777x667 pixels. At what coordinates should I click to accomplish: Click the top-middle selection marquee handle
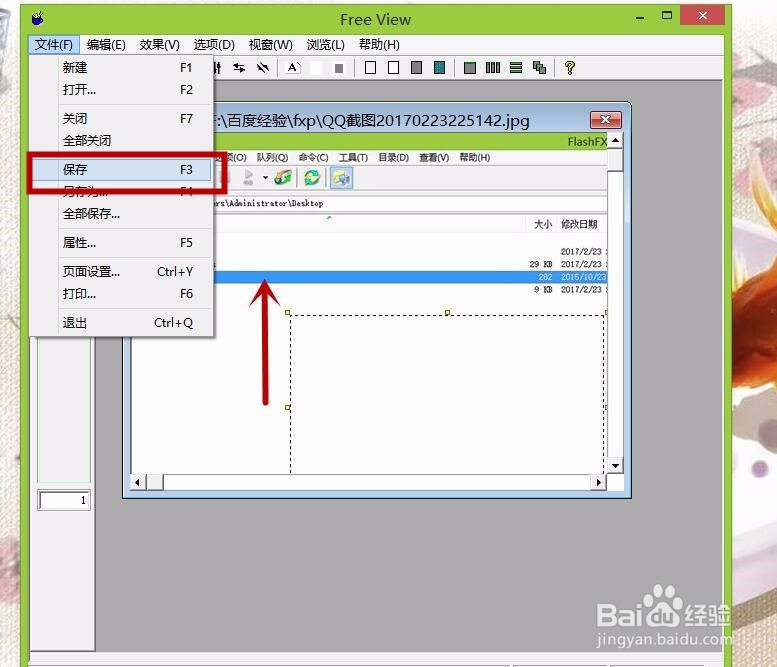tap(447, 313)
